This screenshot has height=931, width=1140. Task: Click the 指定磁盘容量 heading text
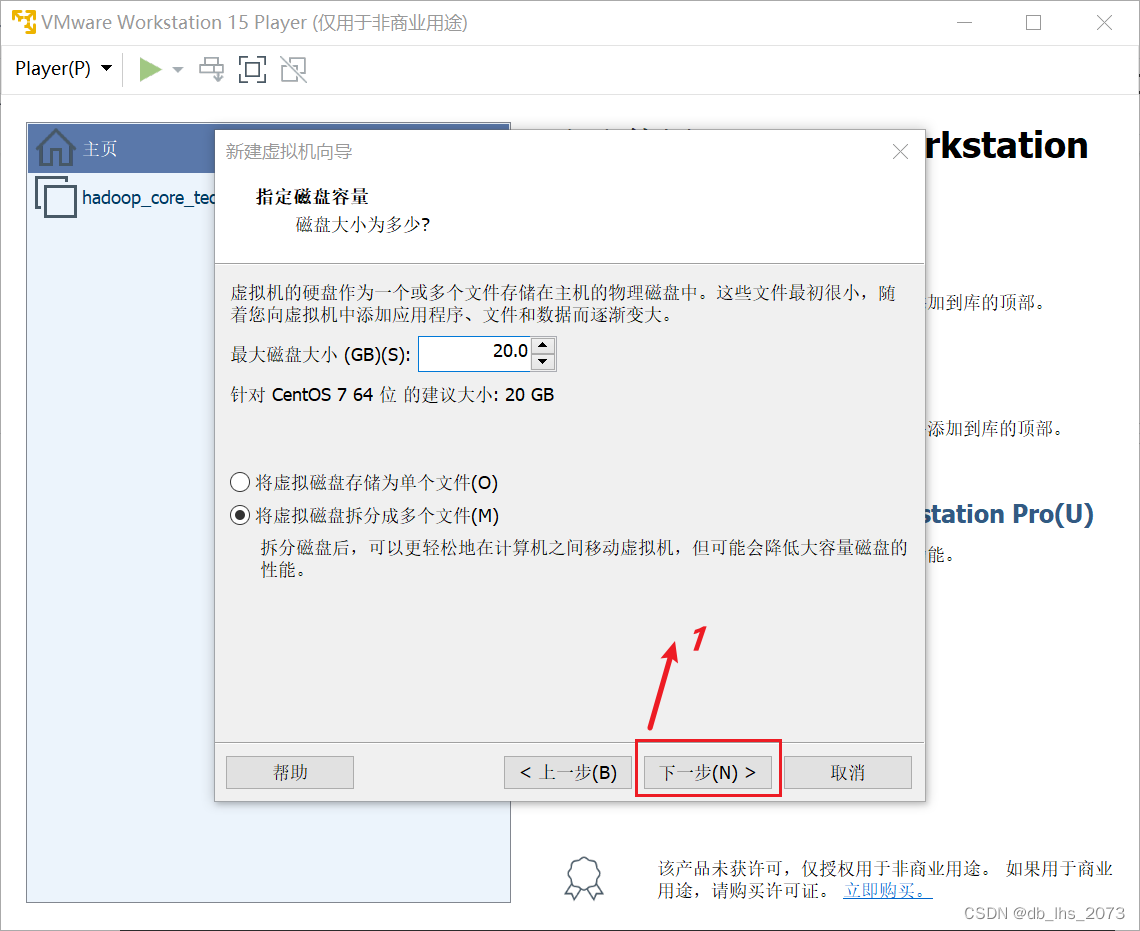[x=313, y=196]
